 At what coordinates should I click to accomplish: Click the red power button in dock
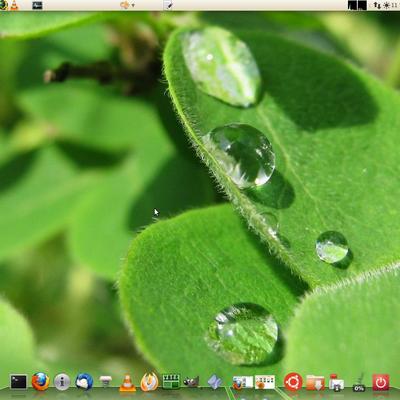[381, 382]
